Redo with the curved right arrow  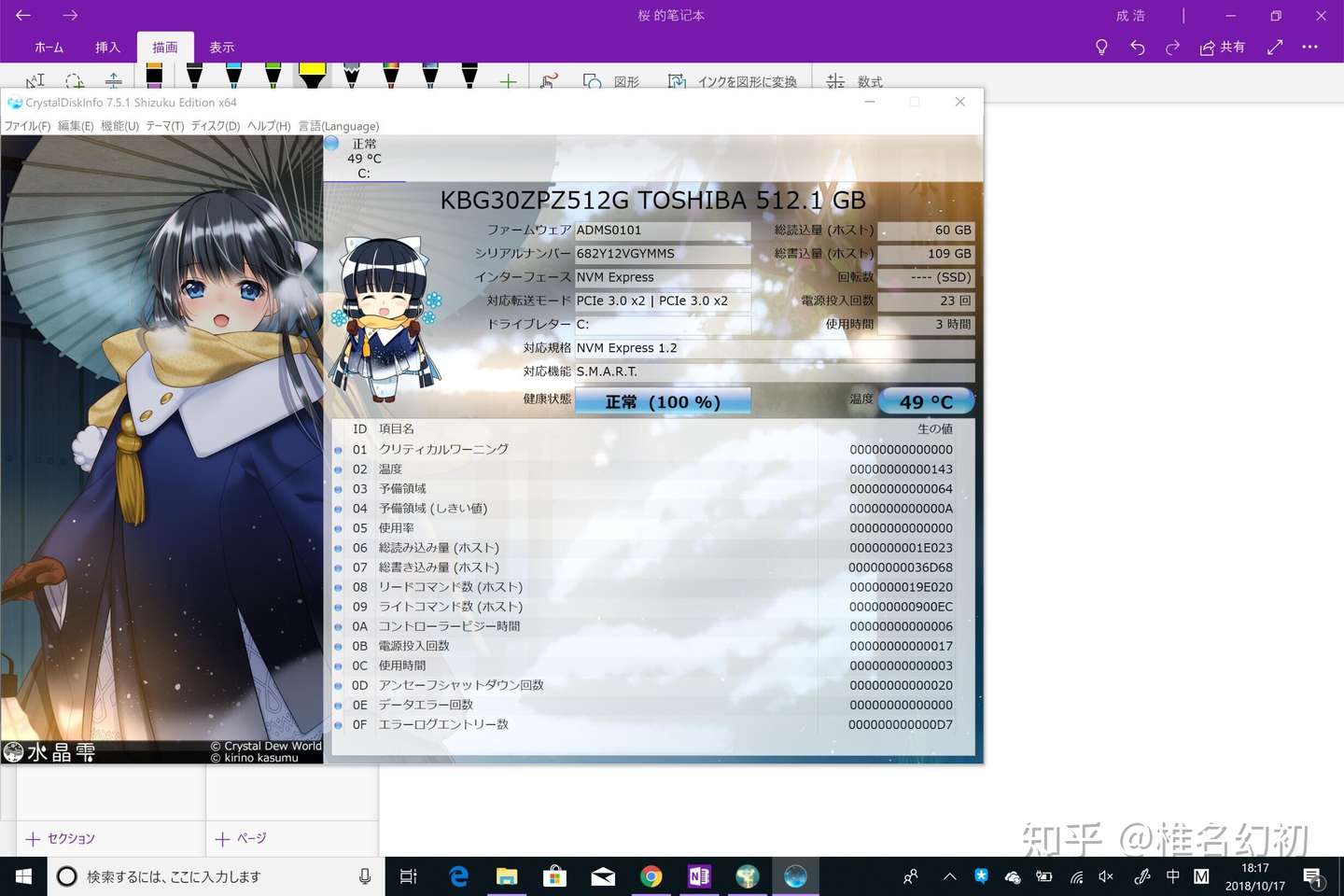pos(1172,47)
